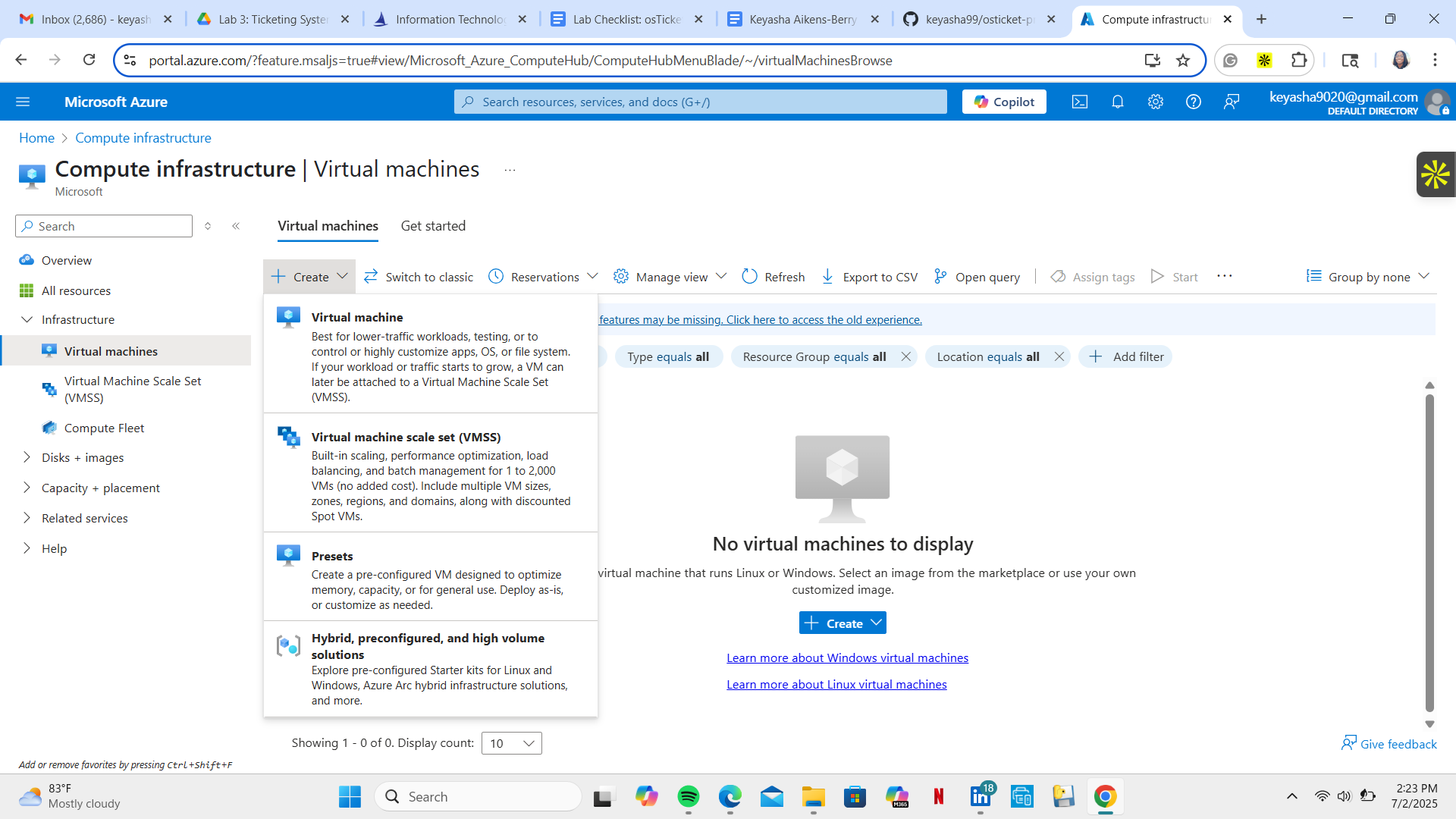Open browser extensions puzzle icon
This screenshot has width=1456, height=819.
1299,61
